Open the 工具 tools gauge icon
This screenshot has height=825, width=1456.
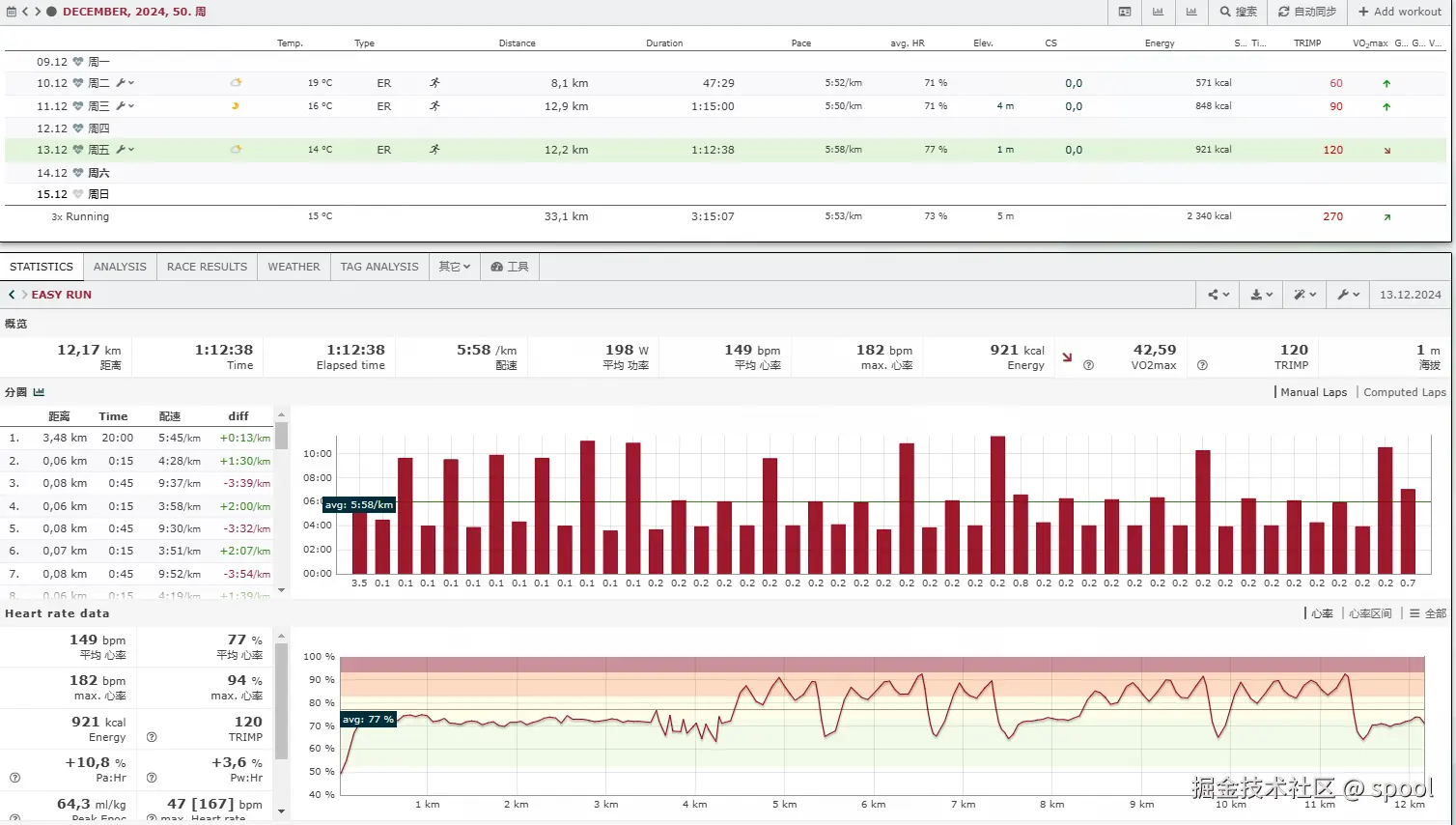496,267
